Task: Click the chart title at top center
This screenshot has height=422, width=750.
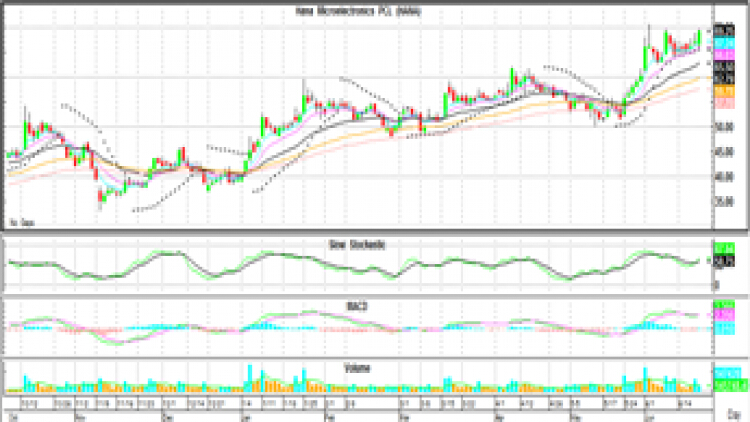Action: (358, 11)
